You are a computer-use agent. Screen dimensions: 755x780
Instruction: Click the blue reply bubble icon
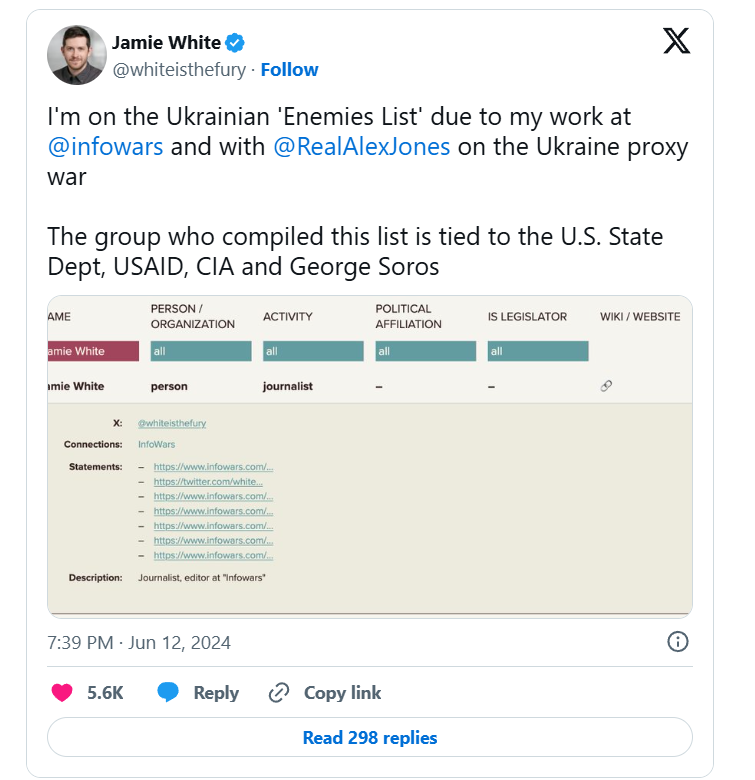coord(168,692)
